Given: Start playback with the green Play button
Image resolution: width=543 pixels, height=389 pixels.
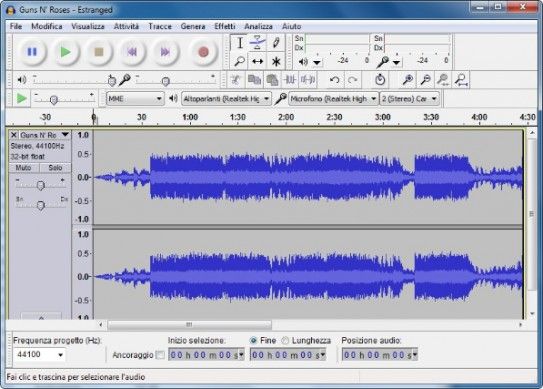Looking at the screenshot, I should (65, 52).
